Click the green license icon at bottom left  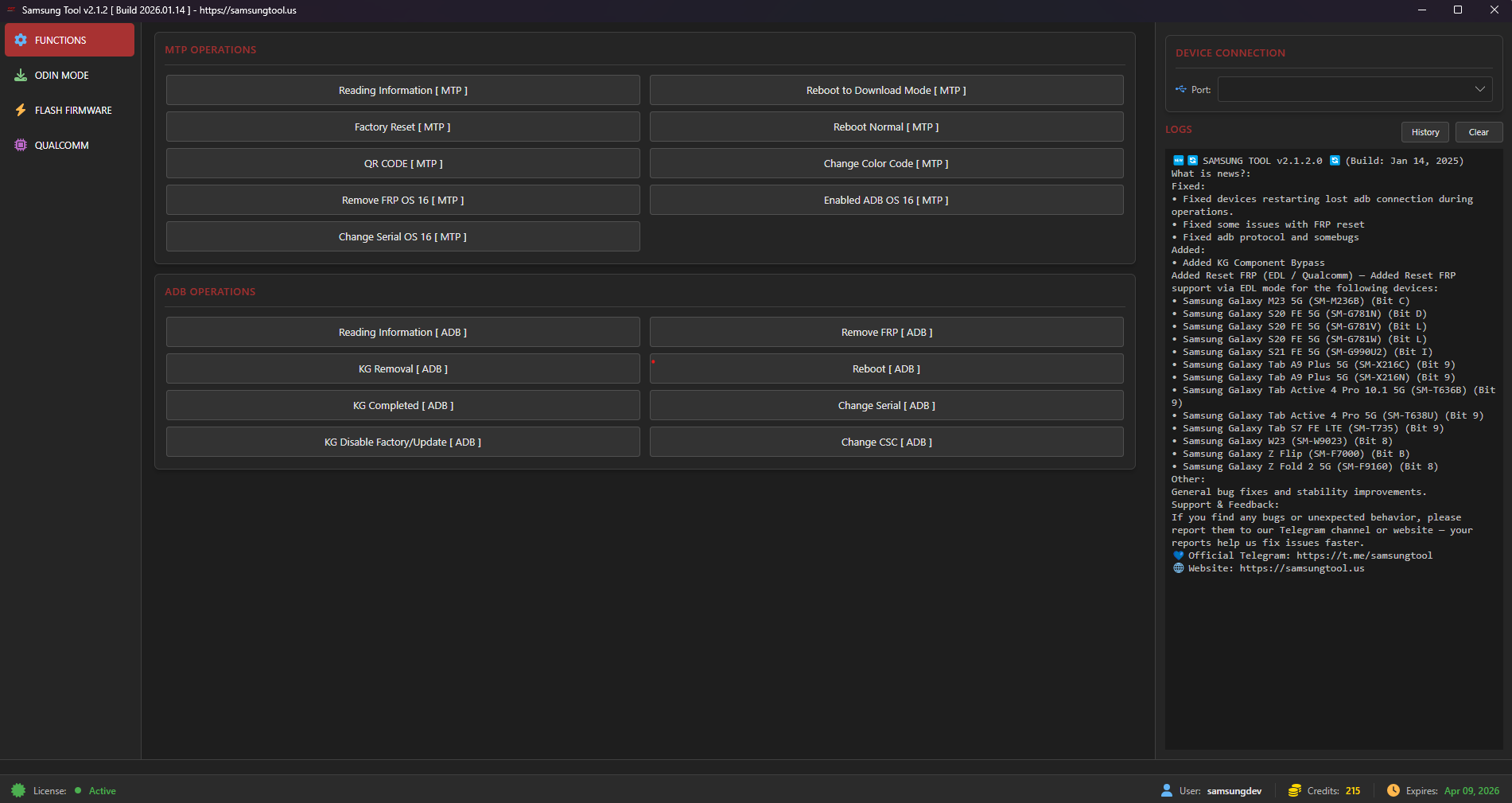coord(21,790)
